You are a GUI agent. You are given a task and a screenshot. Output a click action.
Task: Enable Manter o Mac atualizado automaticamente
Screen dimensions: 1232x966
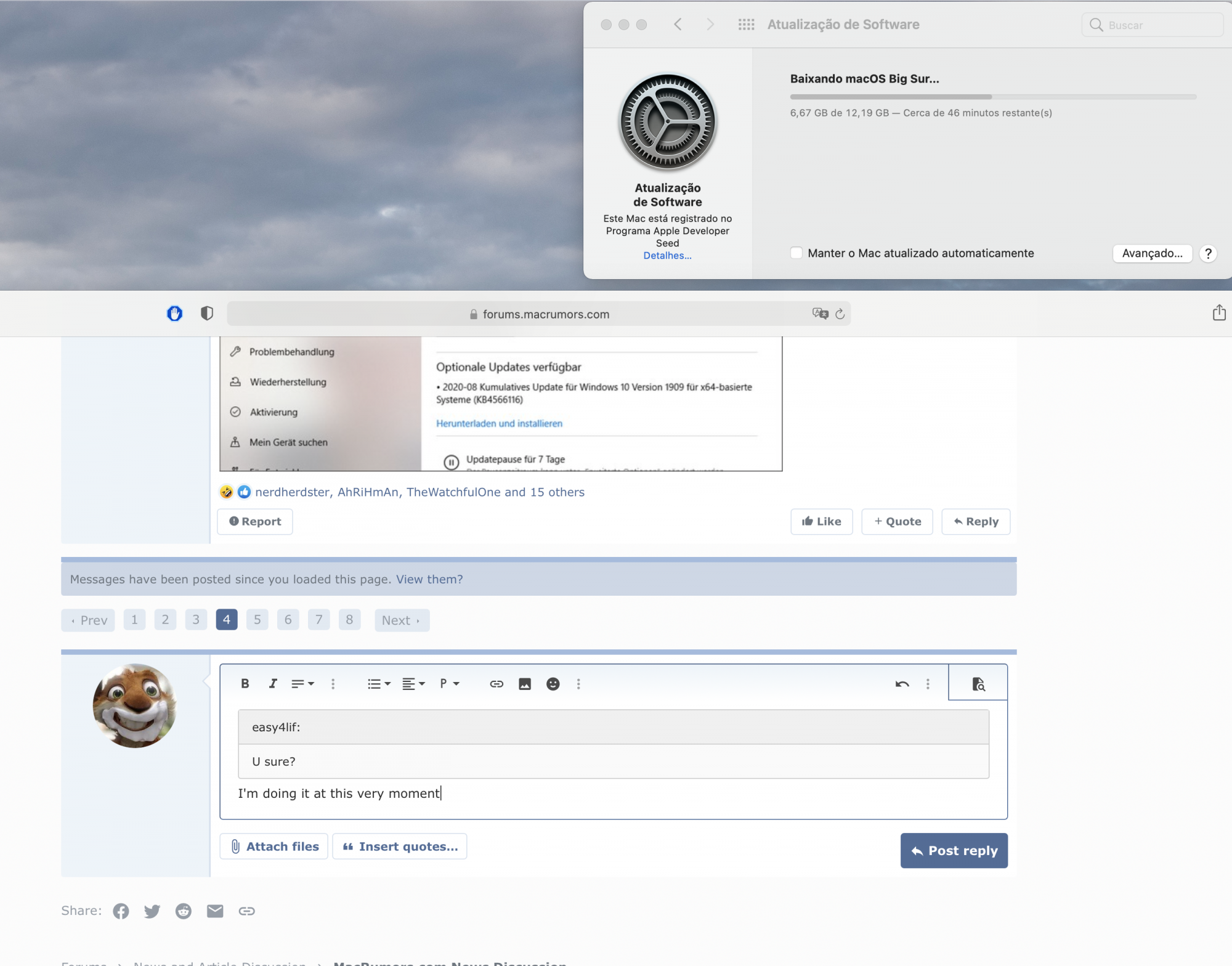pyautogui.click(x=796, y=253)
